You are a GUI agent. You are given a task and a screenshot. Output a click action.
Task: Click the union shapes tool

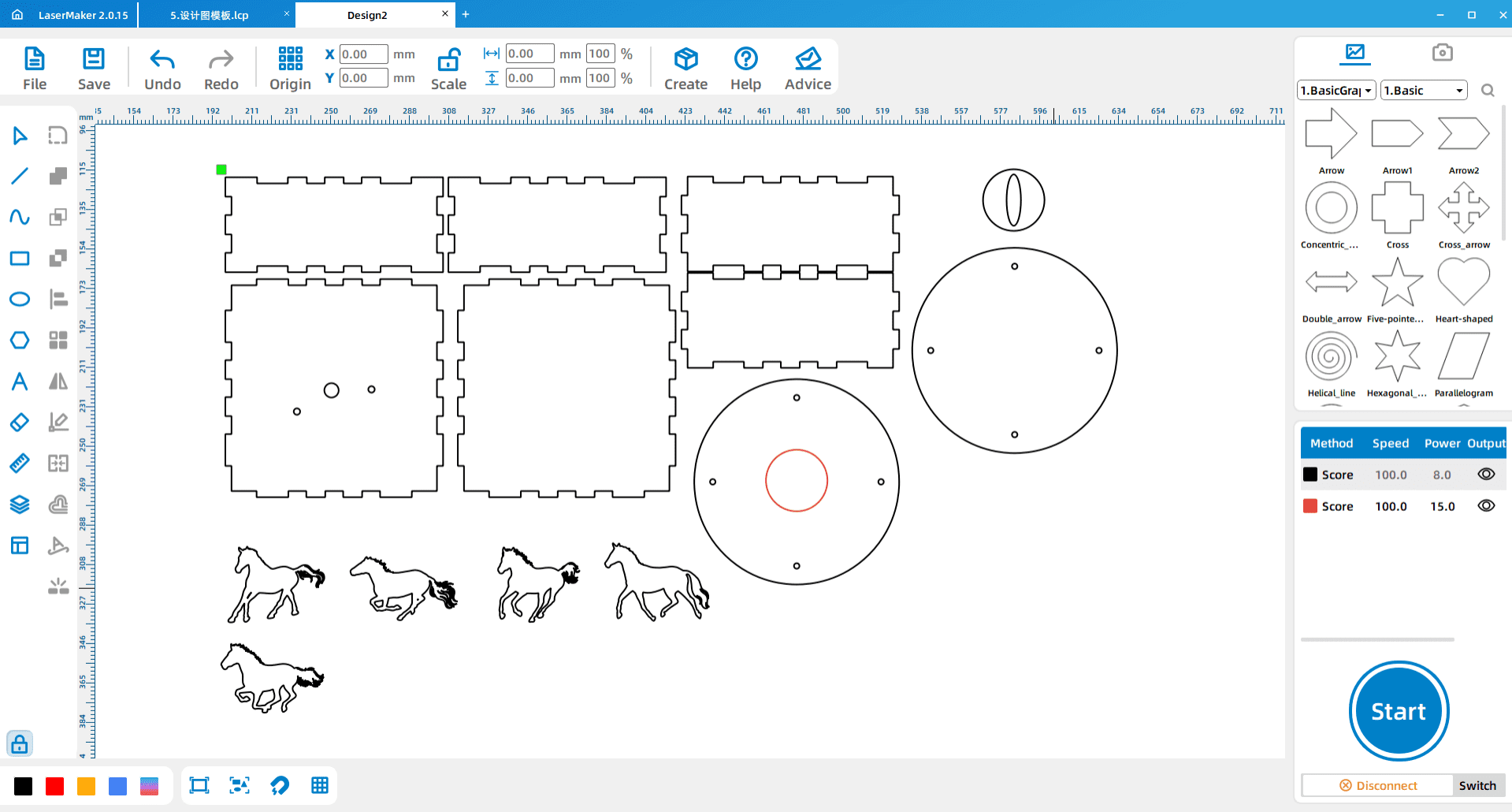(x=58, y=176)
